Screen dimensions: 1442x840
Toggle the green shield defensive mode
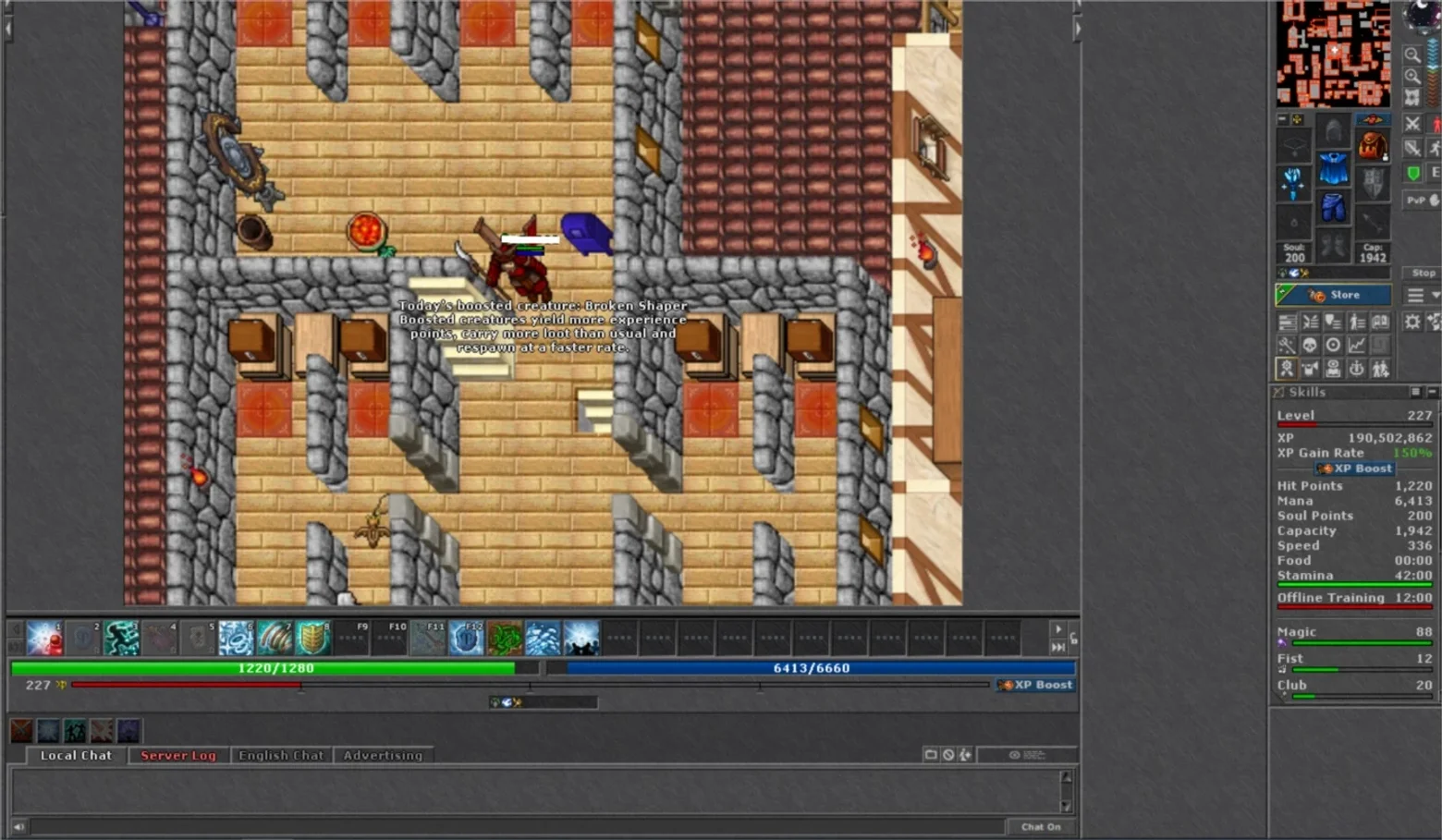[x=1411, y=173]
